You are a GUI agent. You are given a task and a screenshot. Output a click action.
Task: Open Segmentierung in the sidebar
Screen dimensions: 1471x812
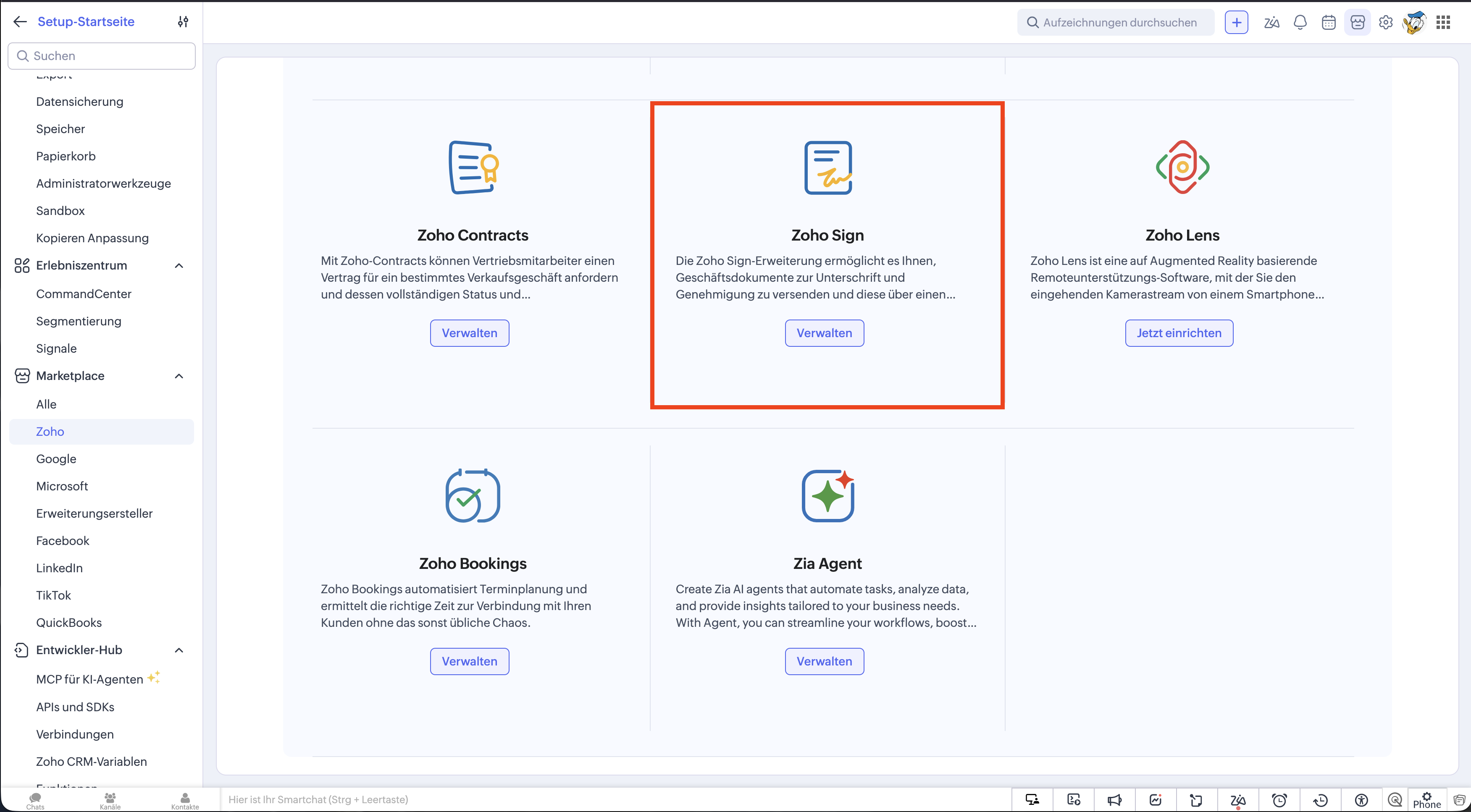79,321
